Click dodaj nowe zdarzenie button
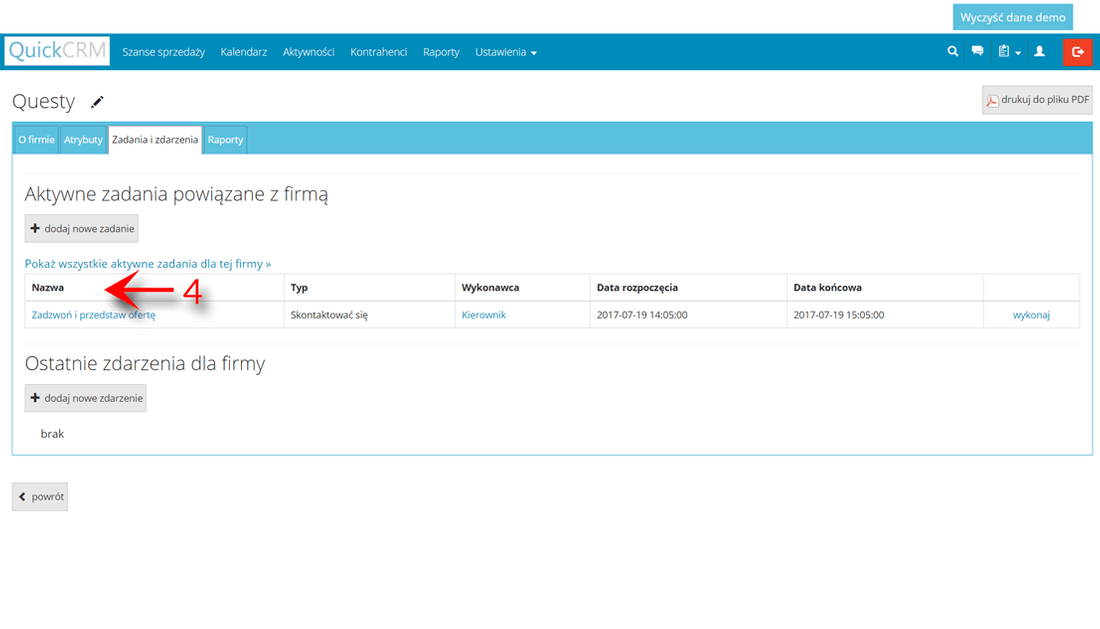This screenshot has width=1100, height=629. coord(85,398)
